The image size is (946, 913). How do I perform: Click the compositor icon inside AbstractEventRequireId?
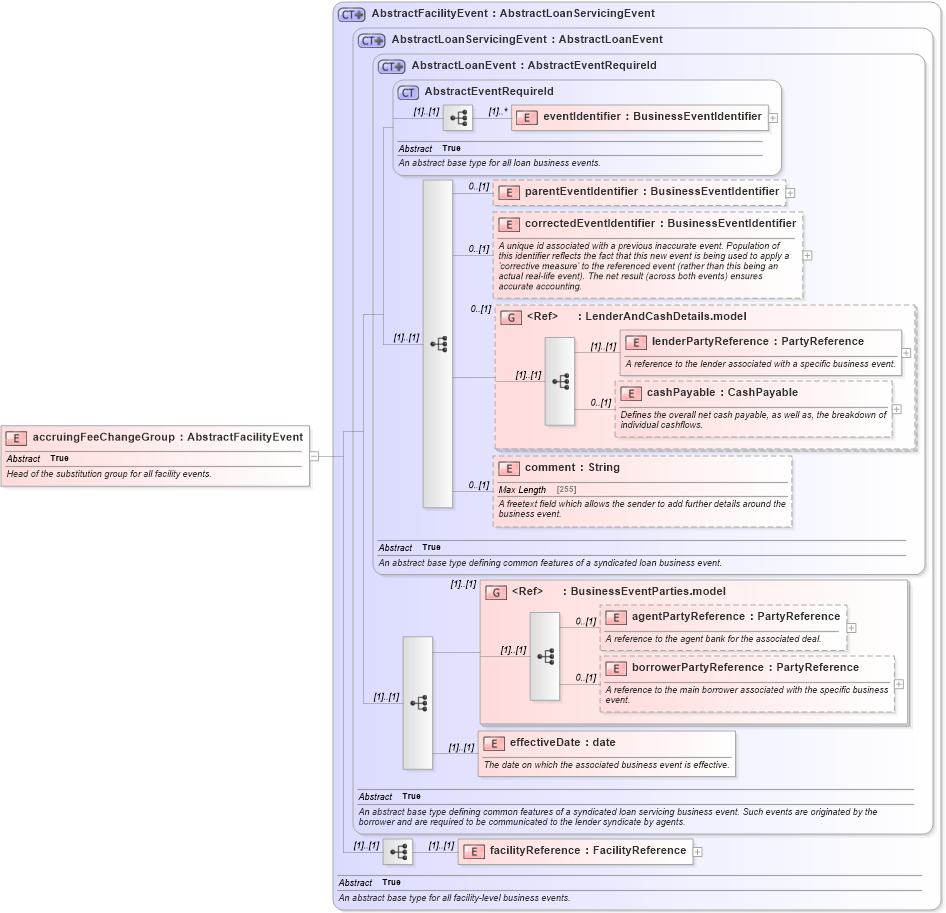click(x=457, y=117)
